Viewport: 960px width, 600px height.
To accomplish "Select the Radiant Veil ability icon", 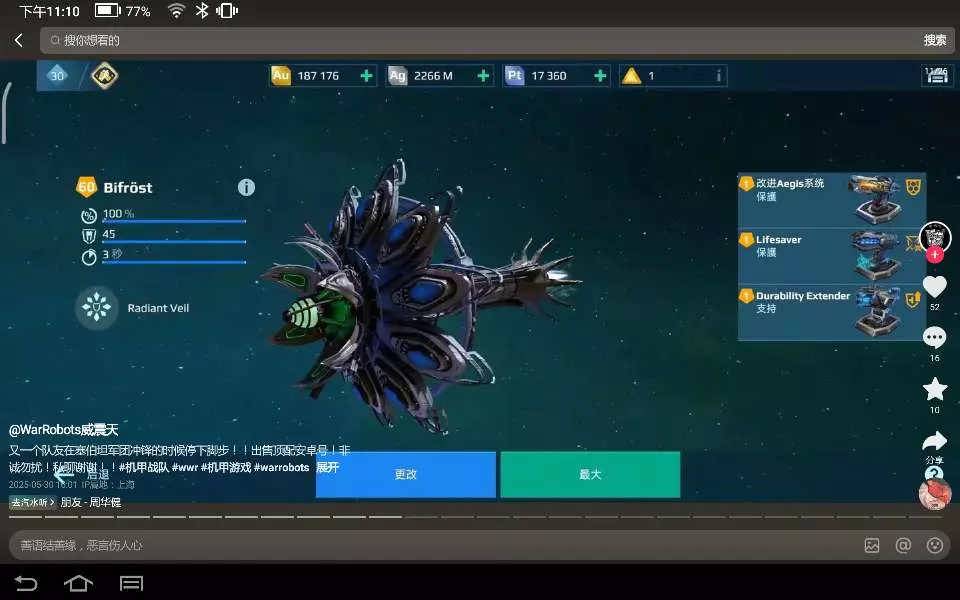I will pyautogui.click(x=97, y=308).
